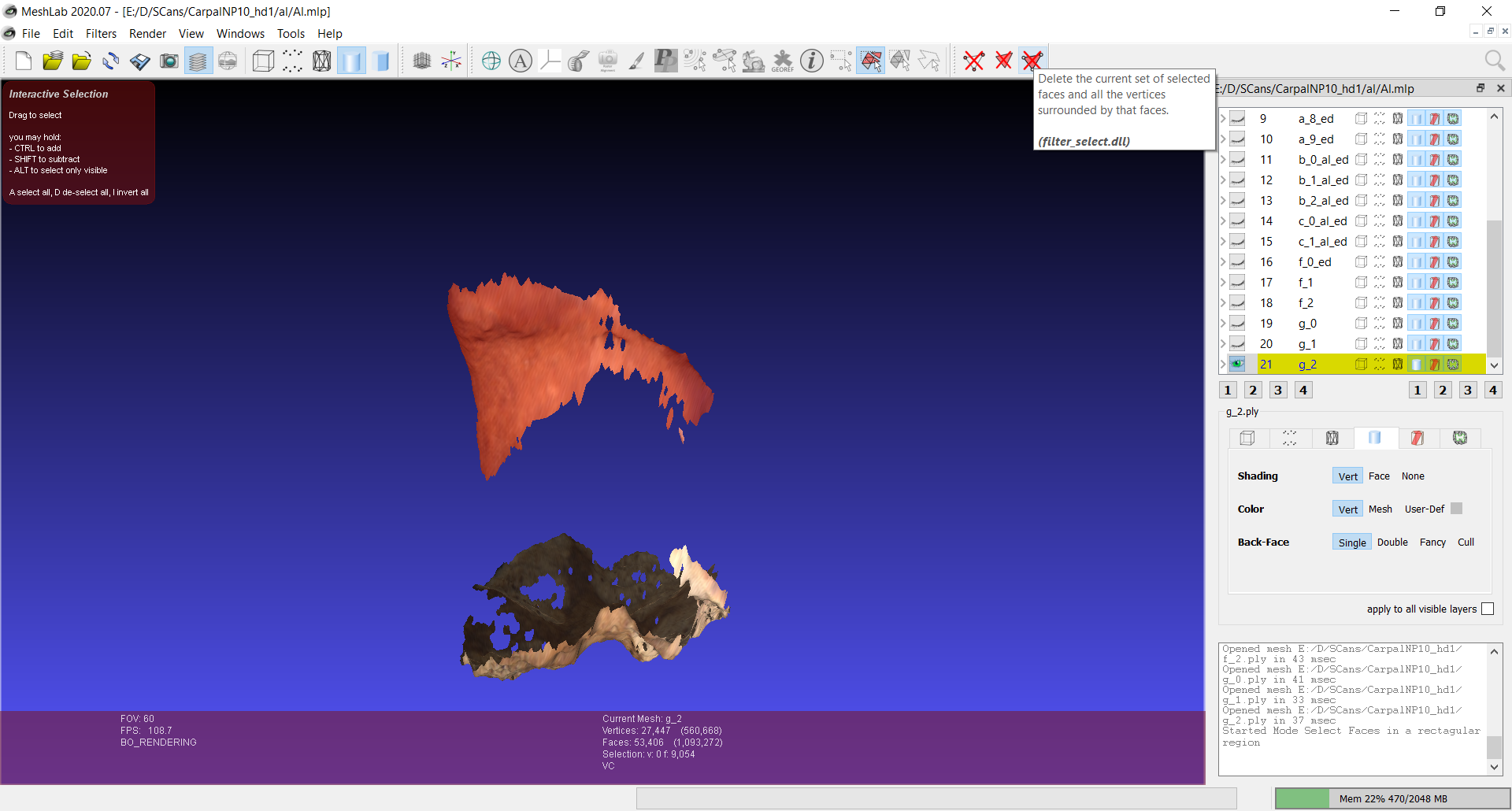Expand the b_0_al_ed layer row

click(1223, 159)
